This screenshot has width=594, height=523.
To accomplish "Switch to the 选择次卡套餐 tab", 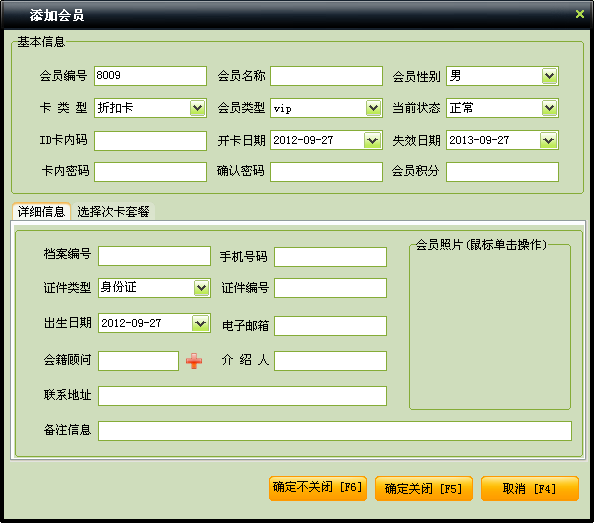I will [113, 211].
